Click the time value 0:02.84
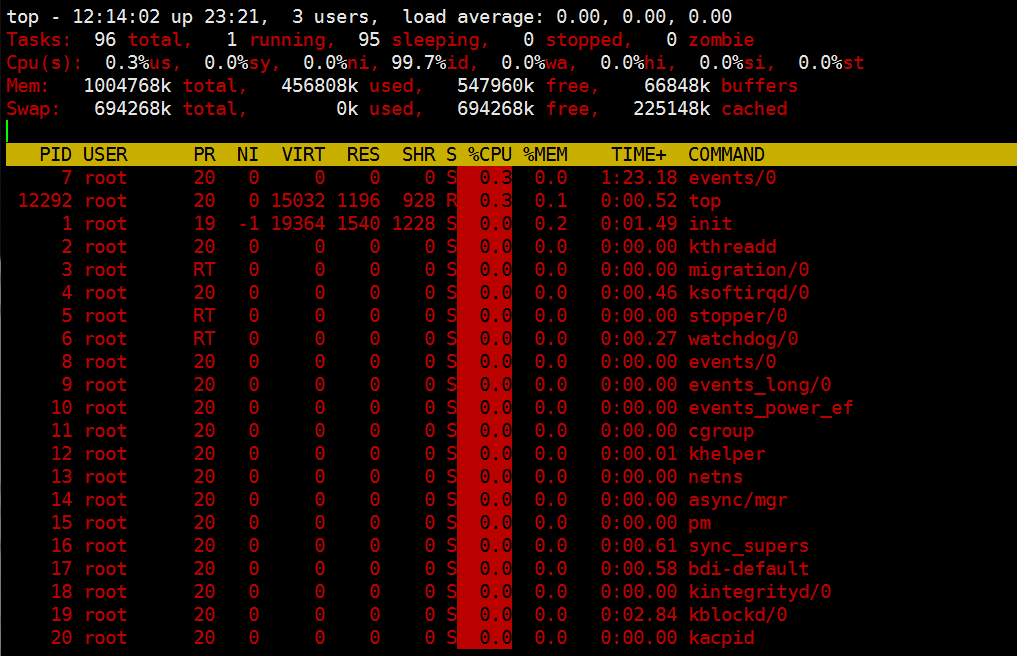 (639, 615)
